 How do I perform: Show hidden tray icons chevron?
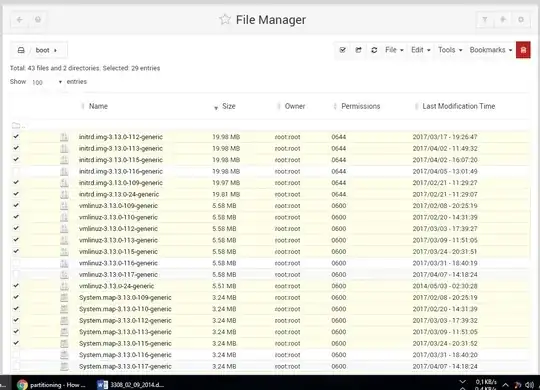[x=505, y=384]
